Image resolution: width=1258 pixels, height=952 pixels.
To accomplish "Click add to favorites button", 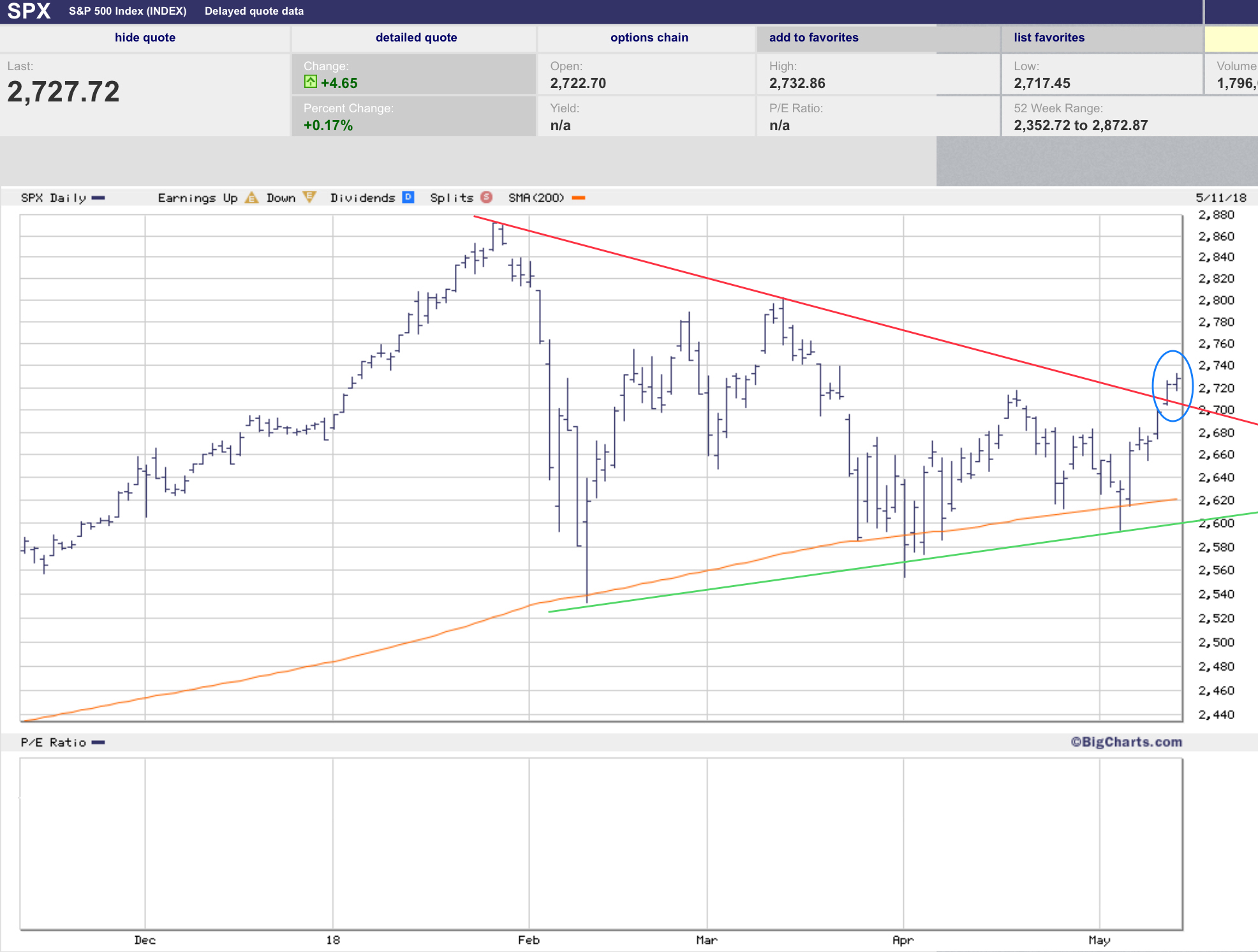I will coord(813,38).
